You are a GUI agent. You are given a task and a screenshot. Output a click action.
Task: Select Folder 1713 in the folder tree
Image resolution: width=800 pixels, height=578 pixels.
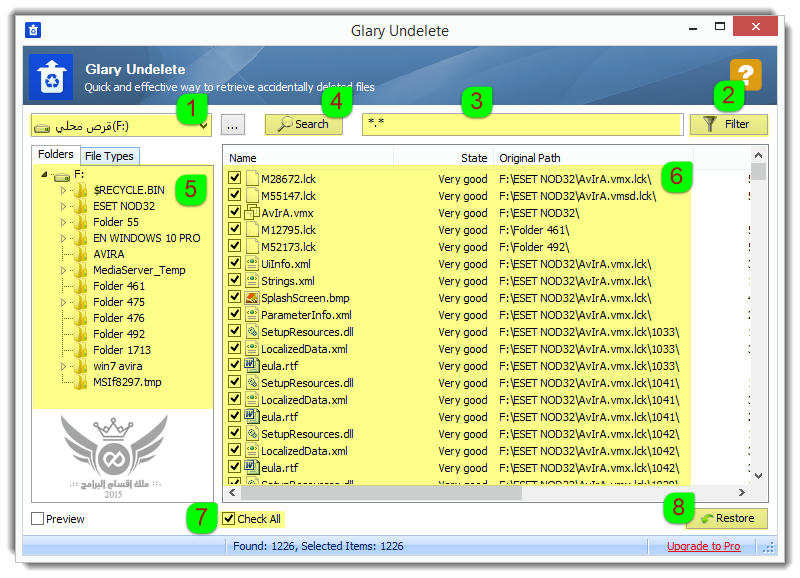(122, 350)
